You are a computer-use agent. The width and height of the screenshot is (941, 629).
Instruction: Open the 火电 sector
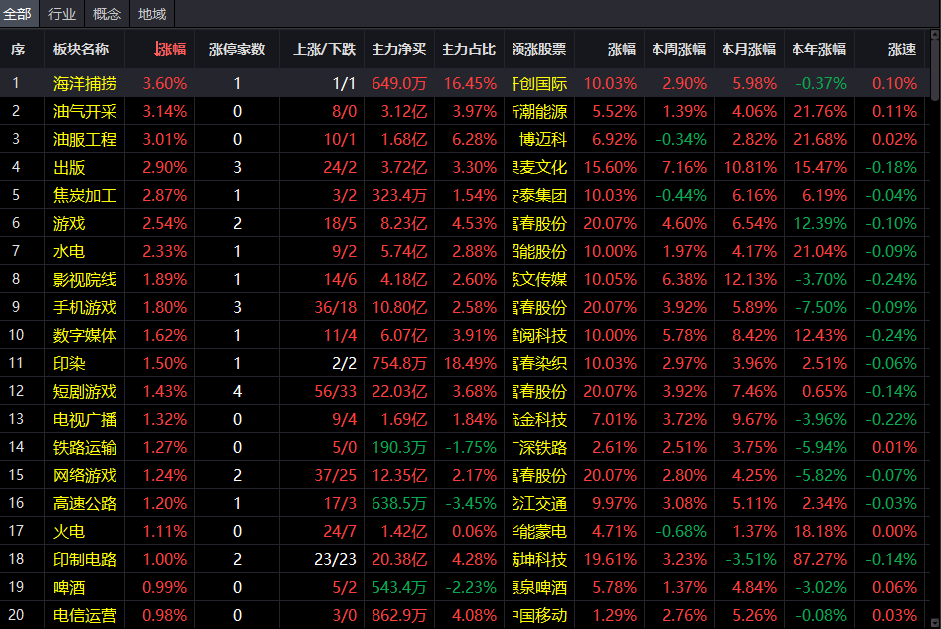coord(69,532)
